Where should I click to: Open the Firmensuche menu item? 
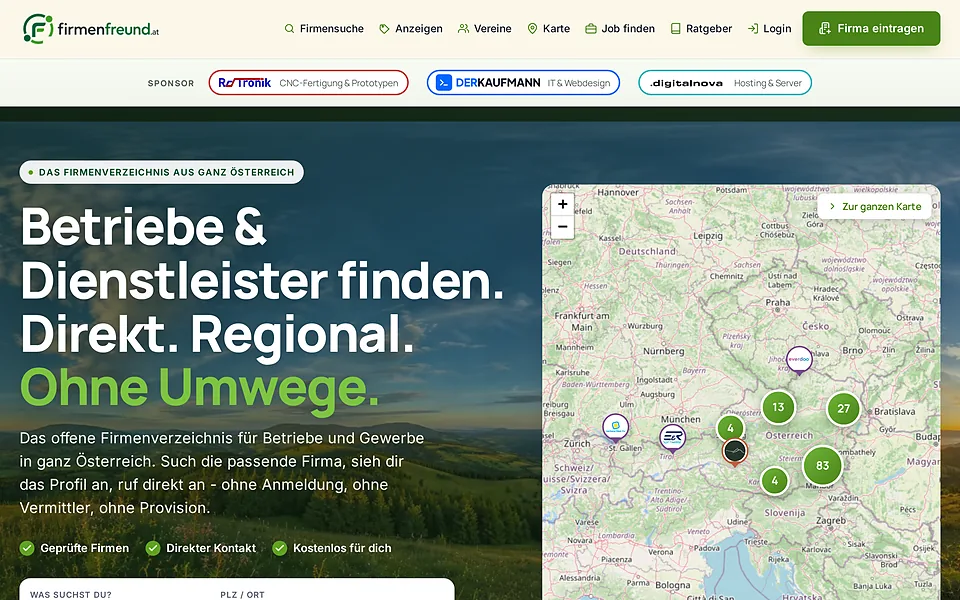pyautogui.click(x=324, y=29)
